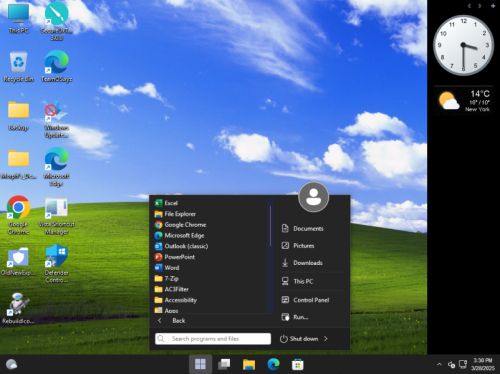Open Microsoft Store on taskbar
The image size is (500, 374).
(298, 364)
